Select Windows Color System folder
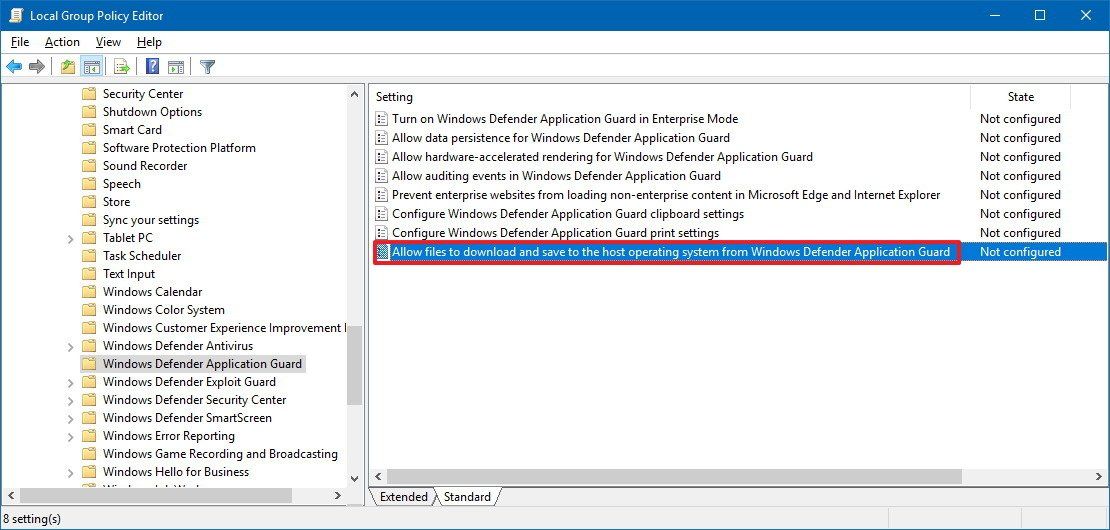This screenshot has width=1110, height=530. pyautogui.click(x=164, y=310)
